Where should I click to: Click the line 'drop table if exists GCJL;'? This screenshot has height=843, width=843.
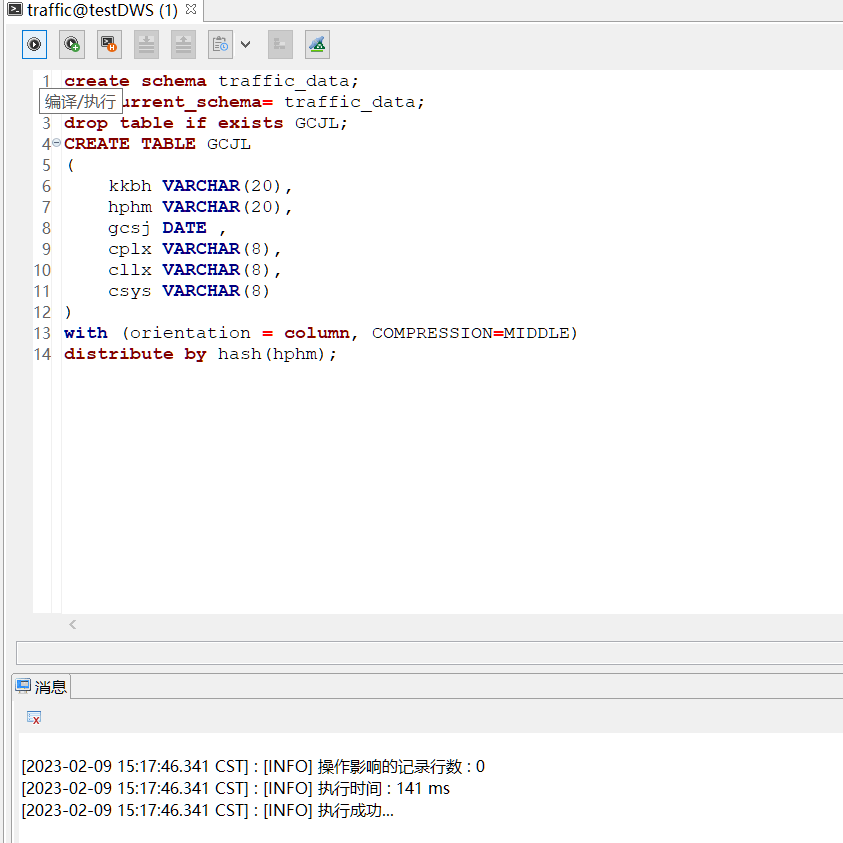[206, 123]
